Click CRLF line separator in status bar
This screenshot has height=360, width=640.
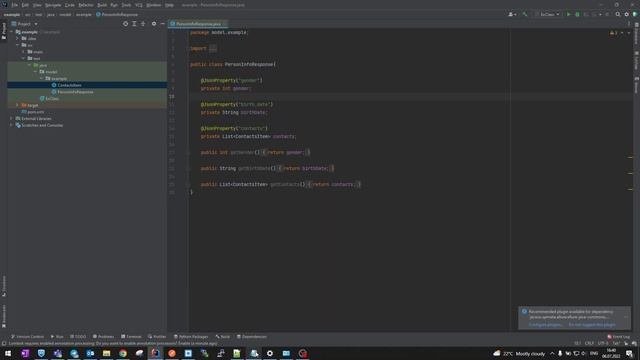pyautogui.click(x=589, y=344)
